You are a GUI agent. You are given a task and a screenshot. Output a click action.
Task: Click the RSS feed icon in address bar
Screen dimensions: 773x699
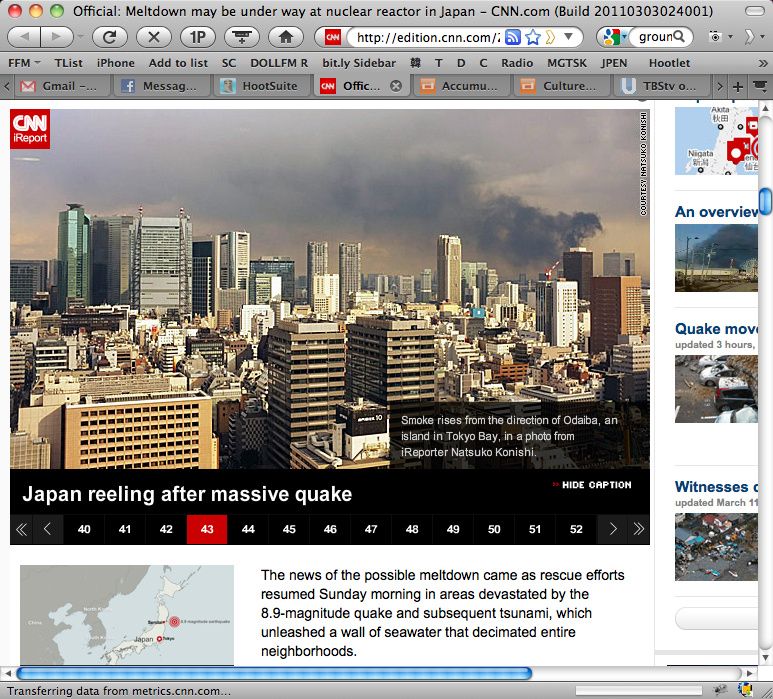(513, 37)
